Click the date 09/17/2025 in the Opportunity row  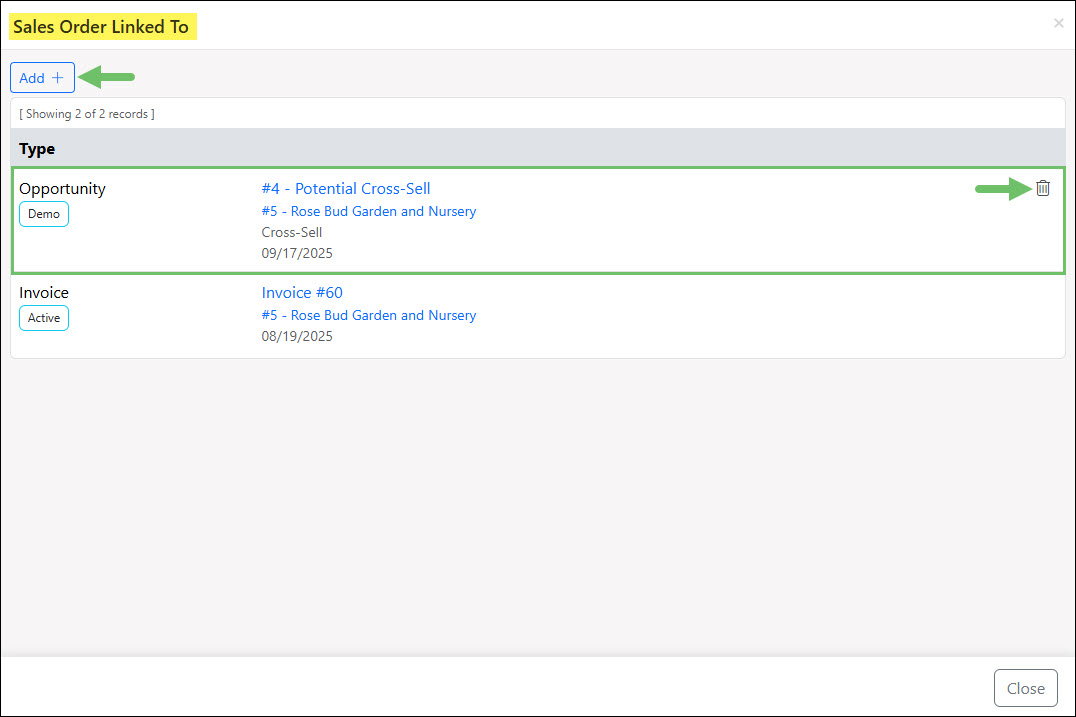pyautogui.click(x=297, y=253)
